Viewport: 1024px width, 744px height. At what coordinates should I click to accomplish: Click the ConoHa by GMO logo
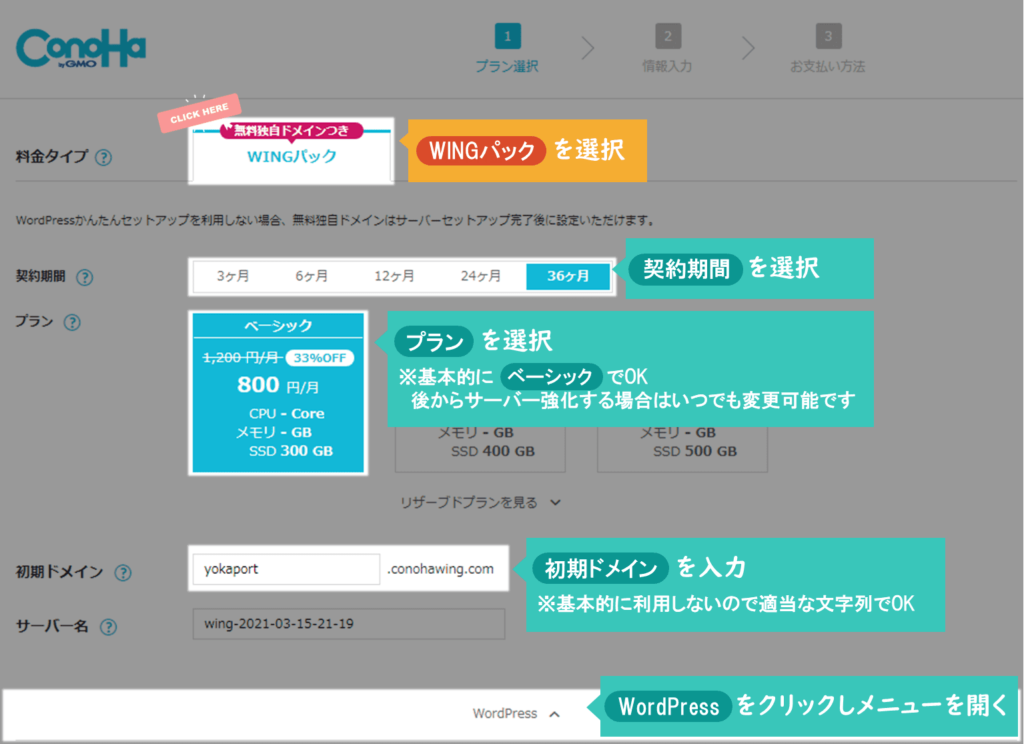[x=81, y=48]
